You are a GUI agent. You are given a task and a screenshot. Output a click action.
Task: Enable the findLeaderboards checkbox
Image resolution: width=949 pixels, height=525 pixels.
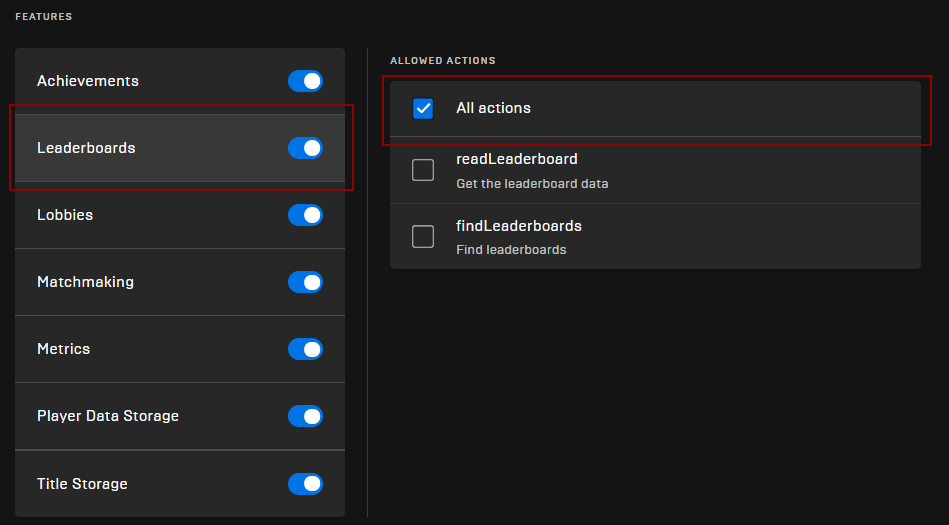(423, 236)
